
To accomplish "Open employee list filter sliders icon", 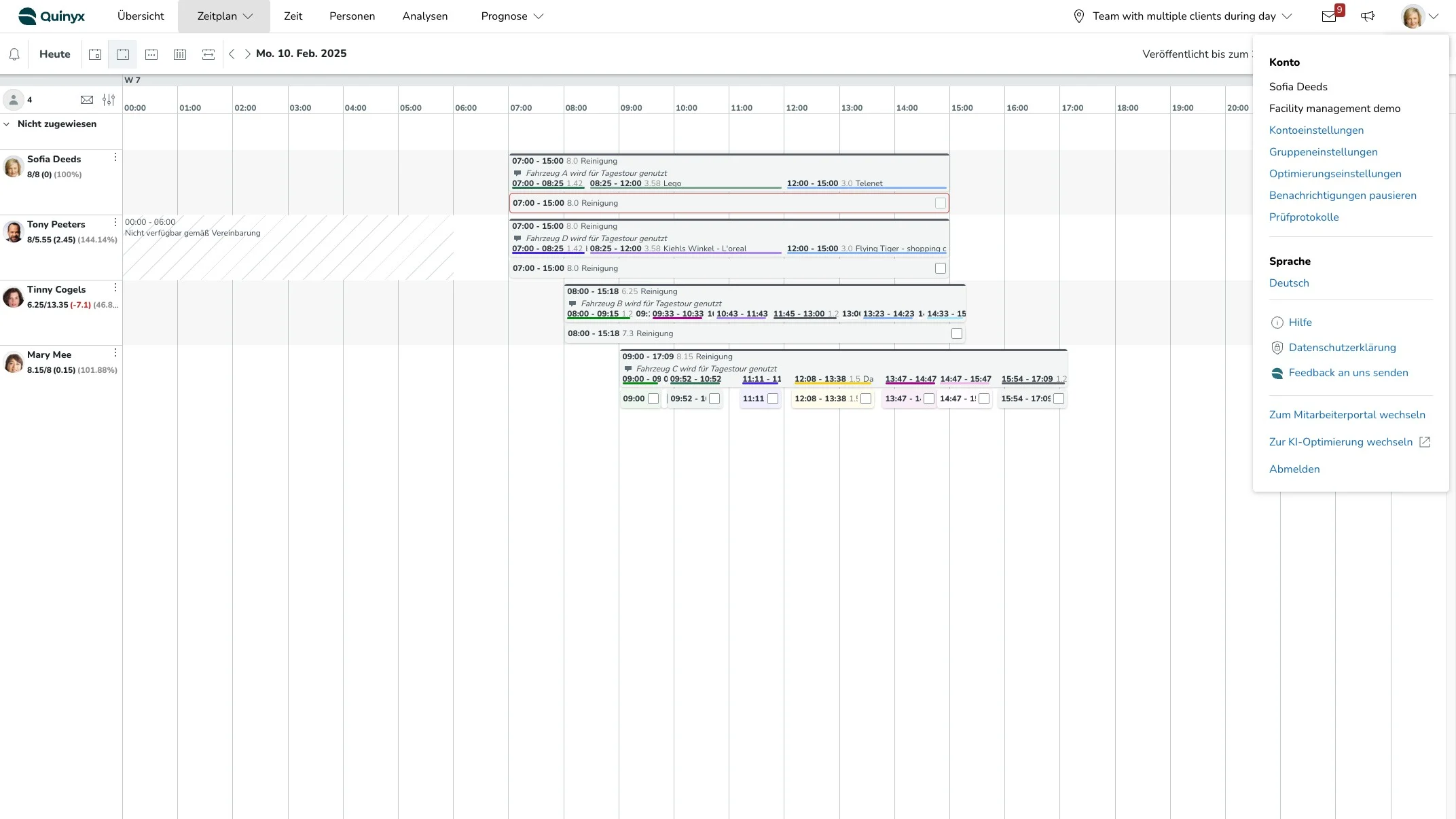I will pyautogui.click(x=109, y=100).
